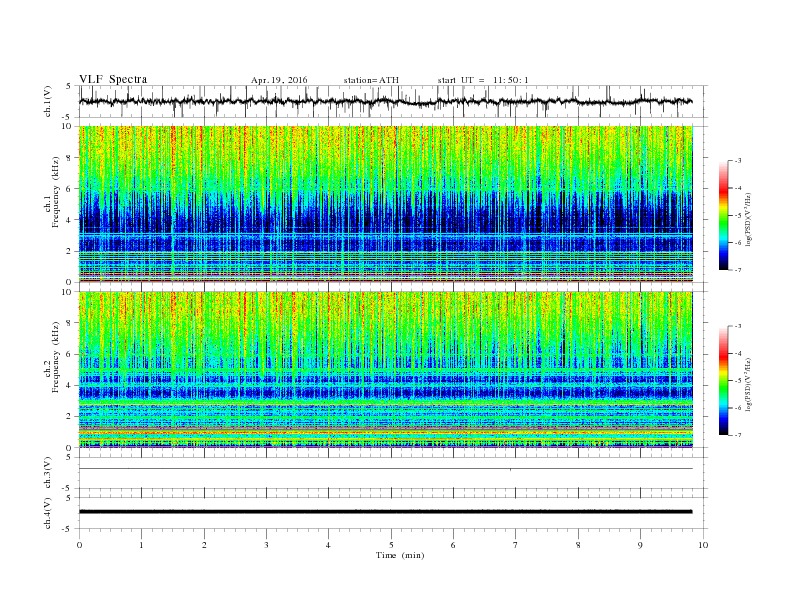This screenshot has width=792, height=612.
Task: Click the thick ch.4 voltage trace
Action: [x=385, y=512]
